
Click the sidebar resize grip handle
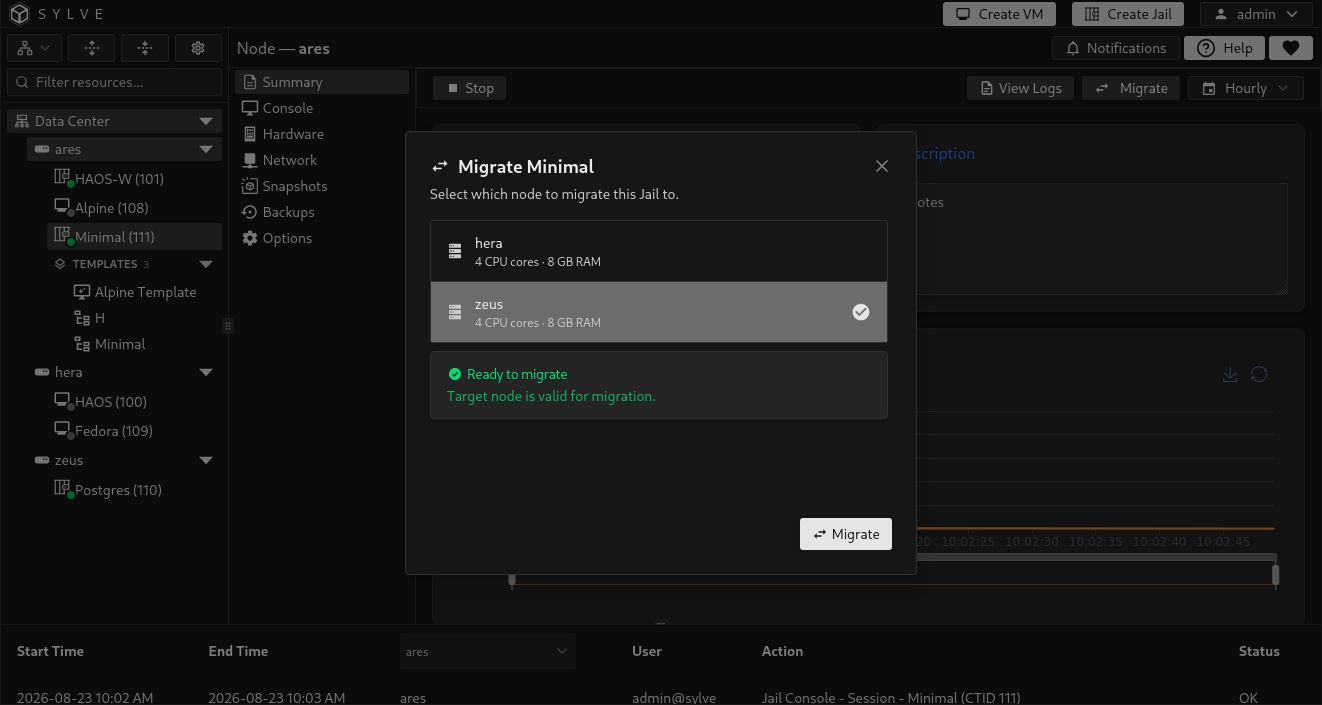(x=228, y=325)
